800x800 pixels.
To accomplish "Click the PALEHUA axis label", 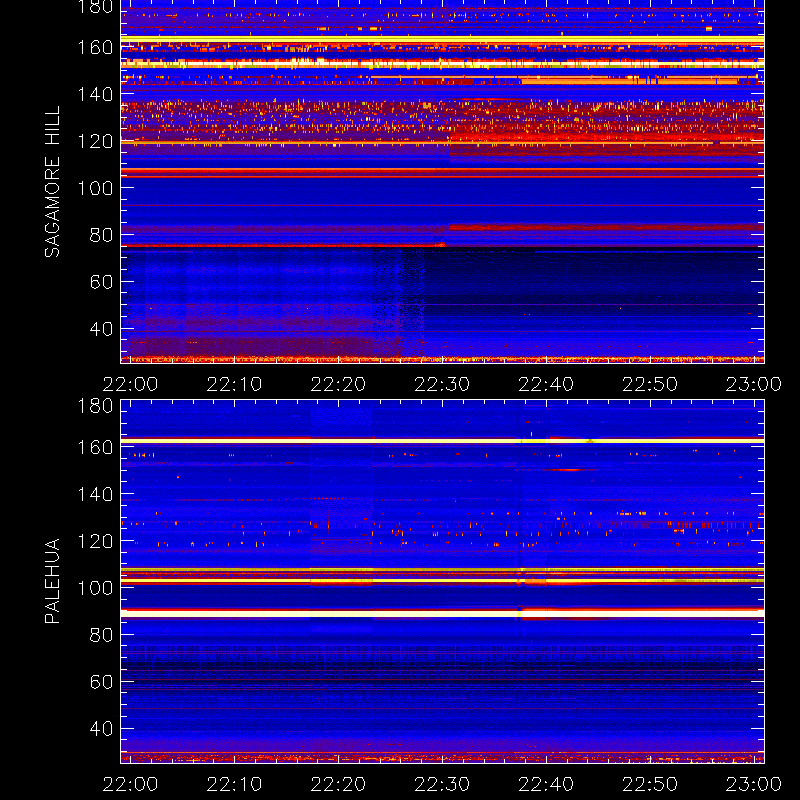I will coord(53,581).
